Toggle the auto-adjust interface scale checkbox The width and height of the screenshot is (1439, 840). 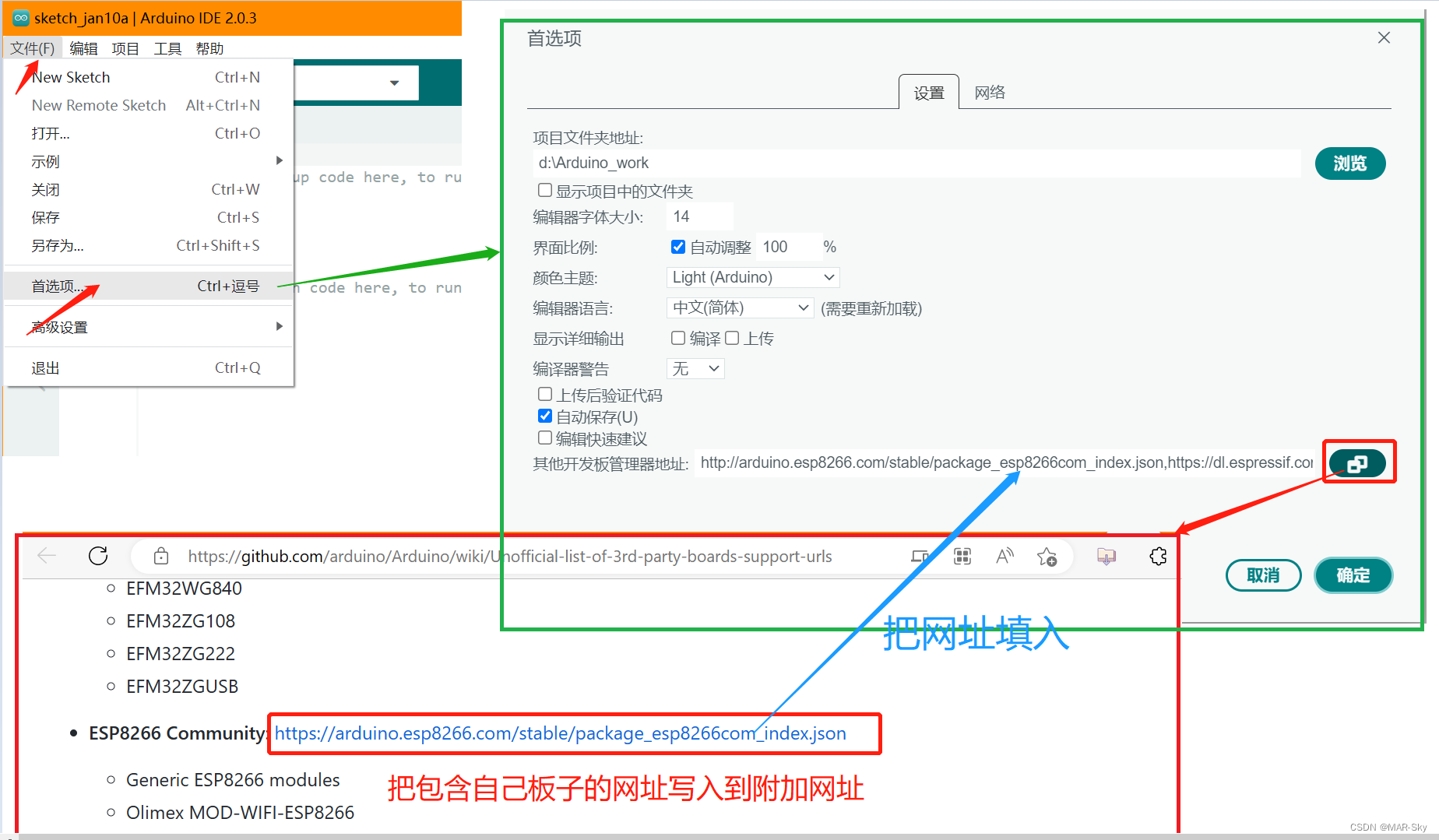click(677, 247)
